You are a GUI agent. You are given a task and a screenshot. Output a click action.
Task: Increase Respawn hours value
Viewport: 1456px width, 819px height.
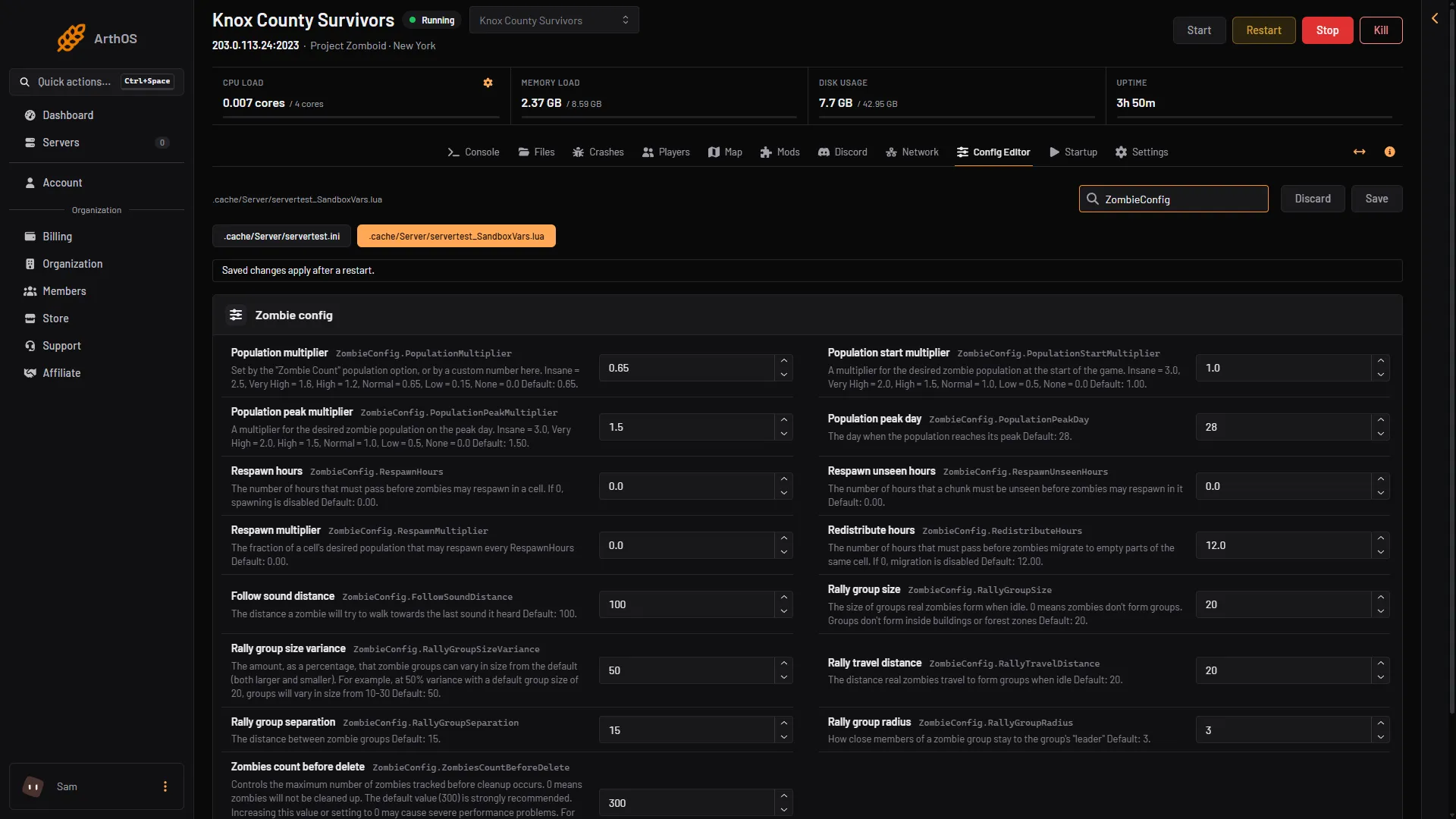pyautogui.click(x=783, y=479)
